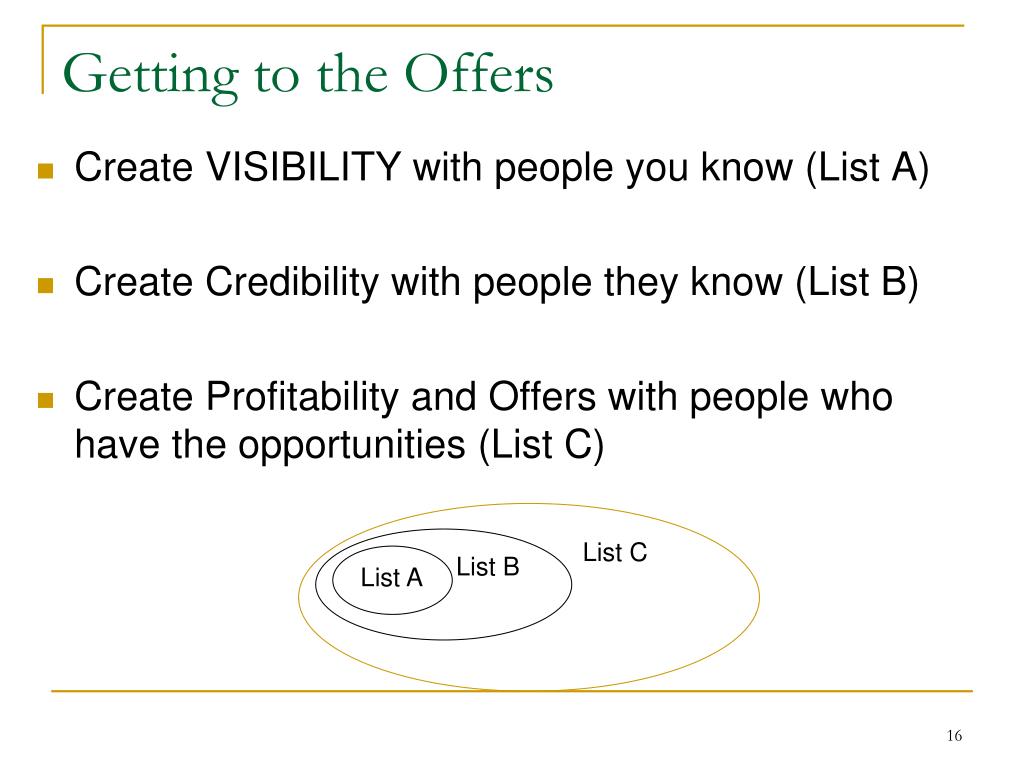Screen dimensions: 1024x768
Task: Click '(List A)' in the first bullet
Action: pyautogui.click(x=867, y=168)
